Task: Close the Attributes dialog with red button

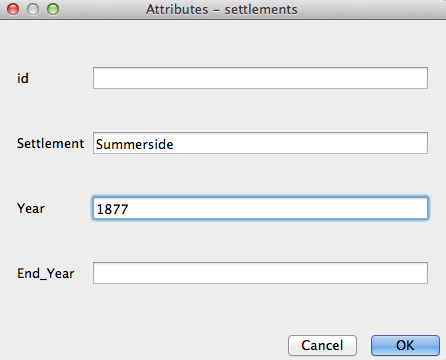Action: coord(13,9)
